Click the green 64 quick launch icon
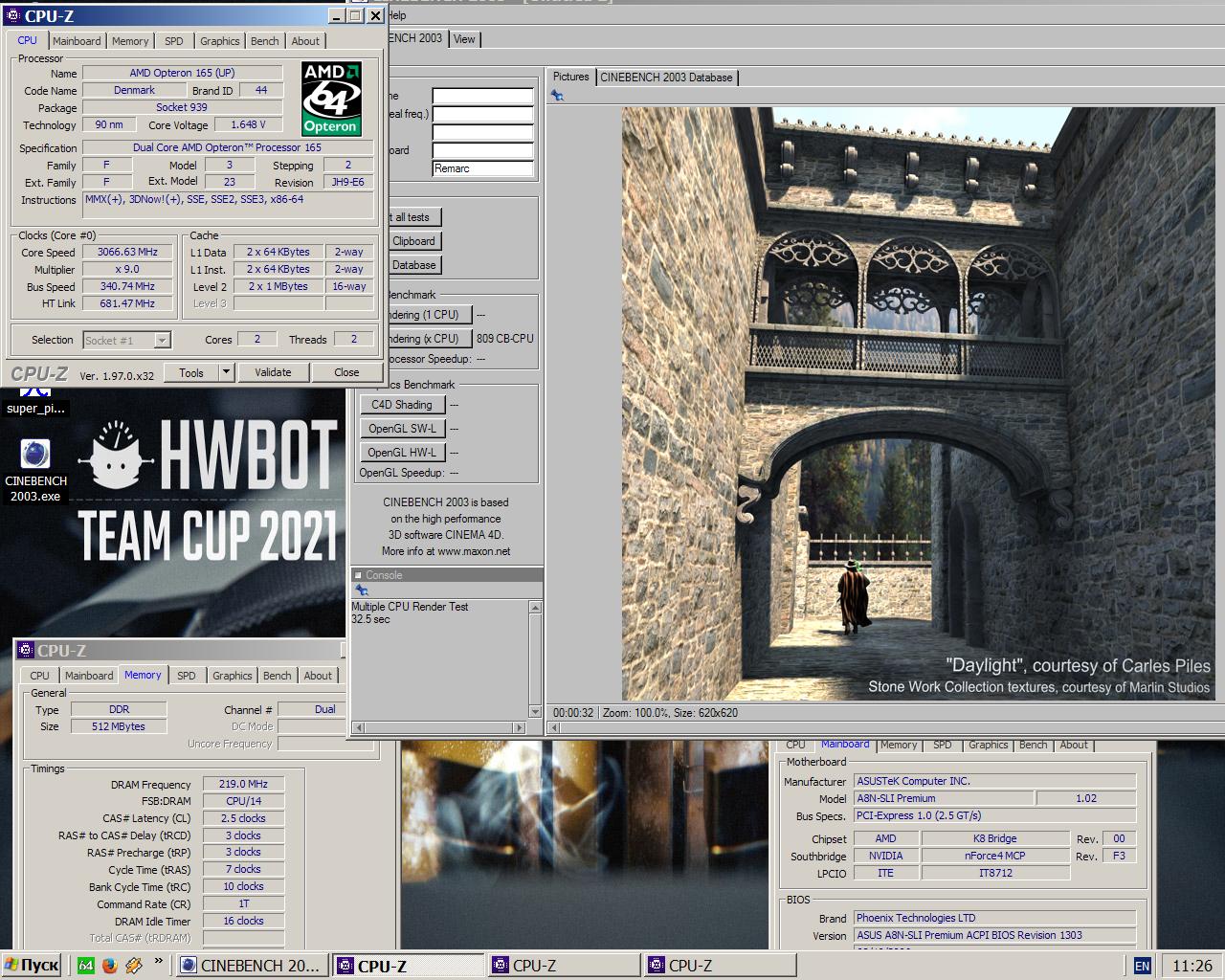Screen dimensions: 1225x980 point(85,966)
